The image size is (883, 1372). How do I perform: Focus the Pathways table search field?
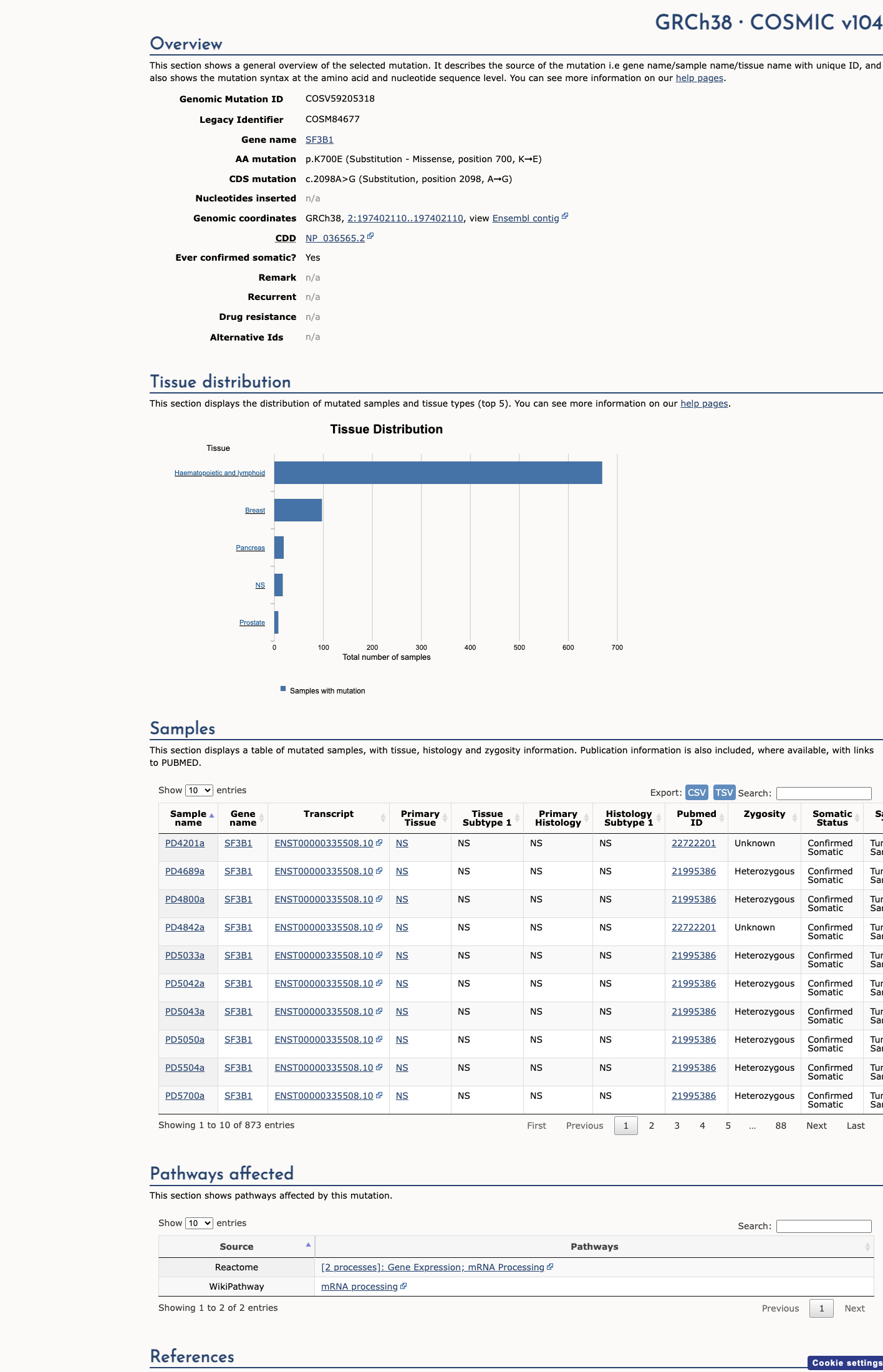tap(824, 1226)
